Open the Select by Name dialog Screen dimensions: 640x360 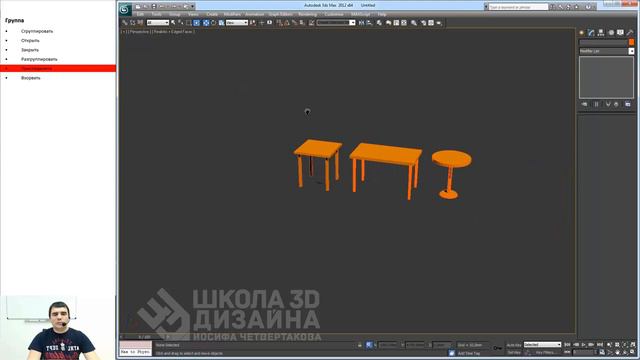tap(181, 23)
